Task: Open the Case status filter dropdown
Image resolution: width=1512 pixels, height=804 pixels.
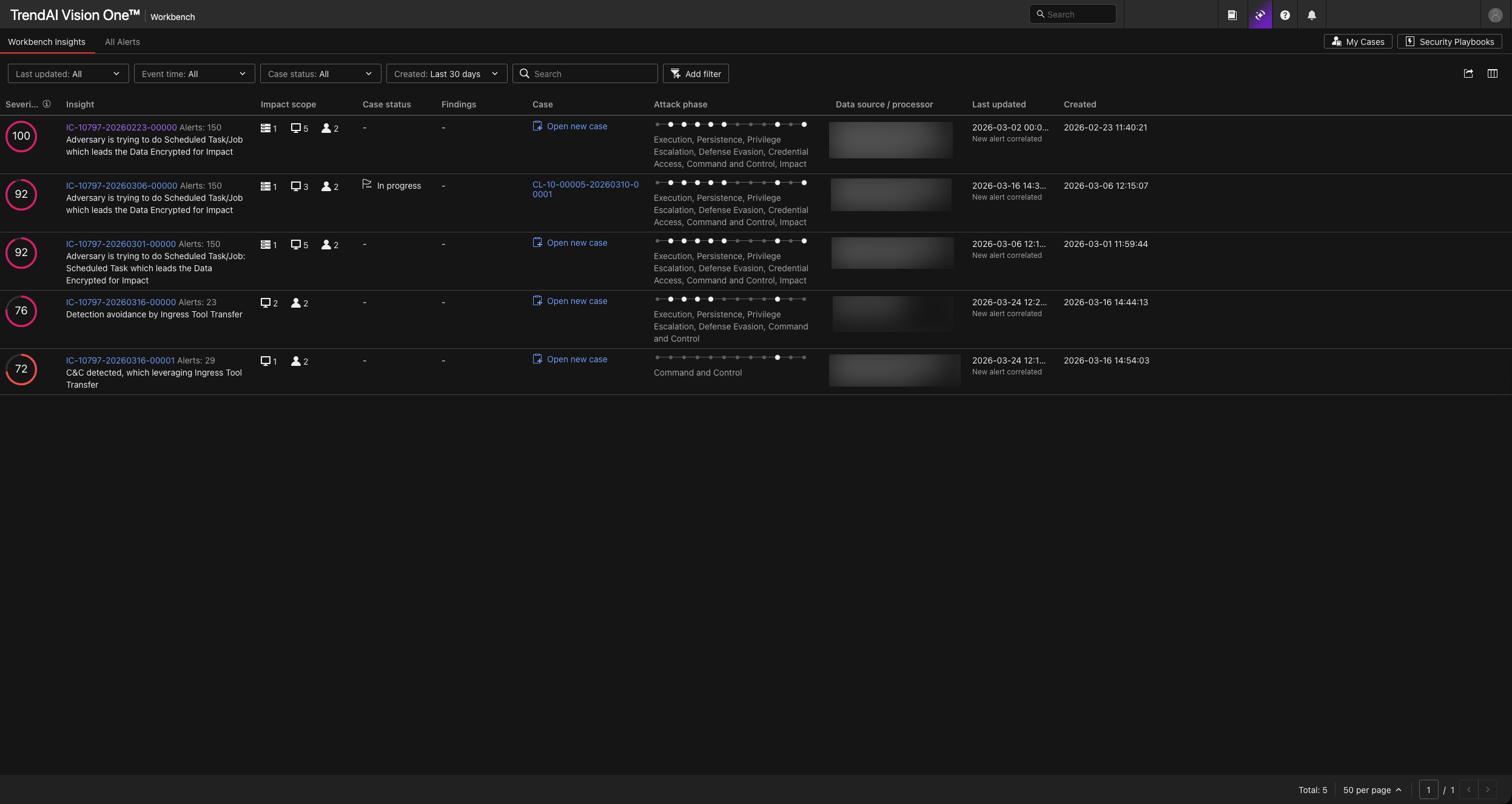Action: point(320,74)
